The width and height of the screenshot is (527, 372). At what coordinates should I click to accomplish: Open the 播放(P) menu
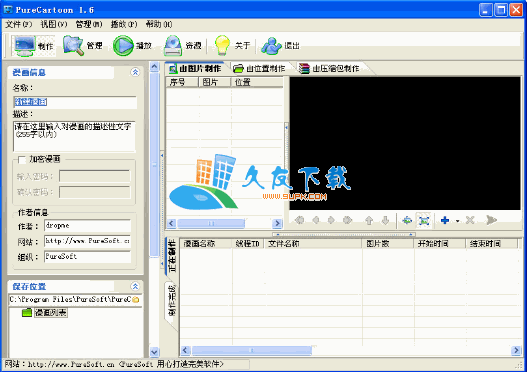click(124, 24)
